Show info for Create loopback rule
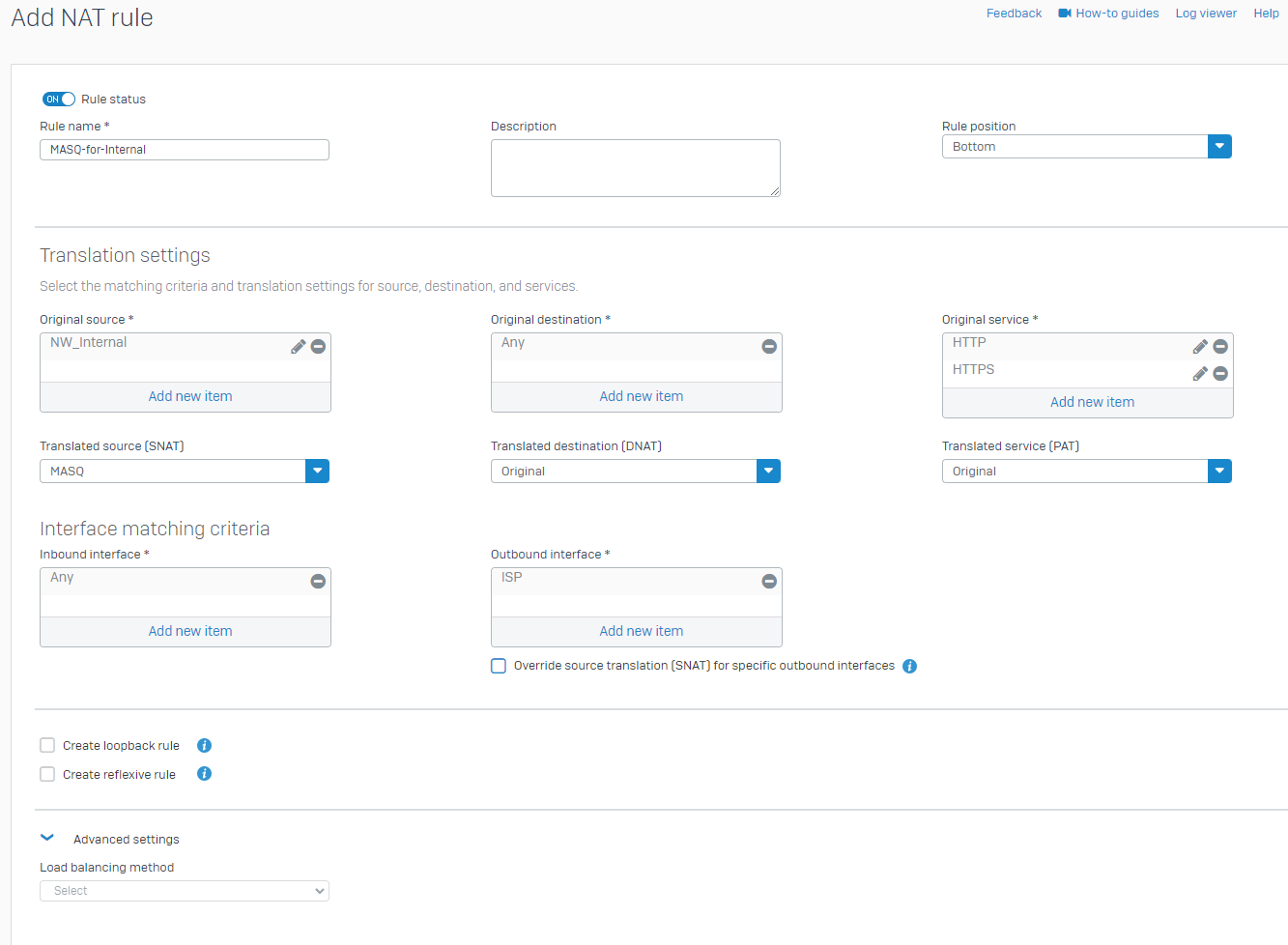1288x945 pixels. point(204,745)
